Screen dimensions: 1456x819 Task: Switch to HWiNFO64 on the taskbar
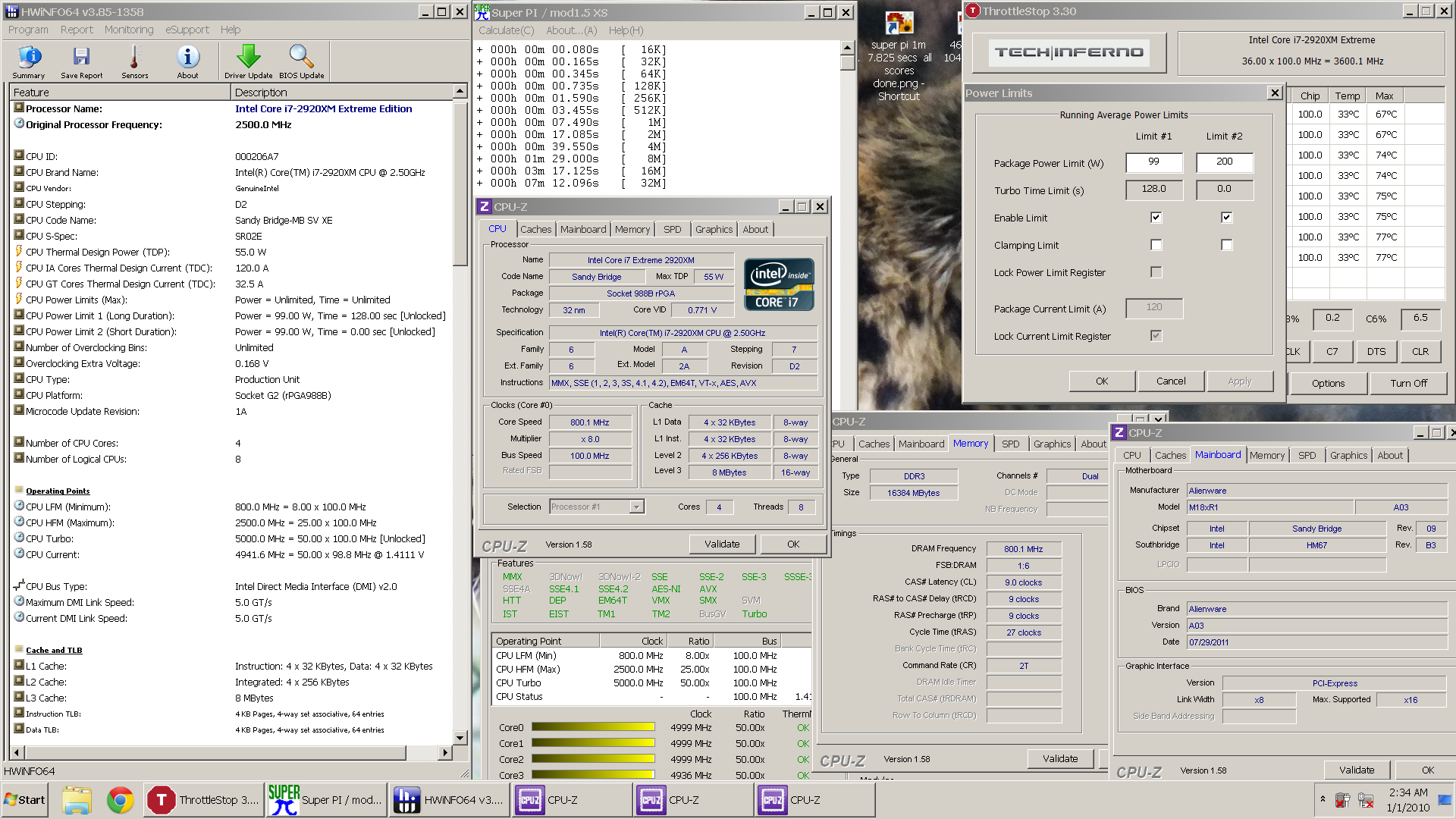(447, 800)
